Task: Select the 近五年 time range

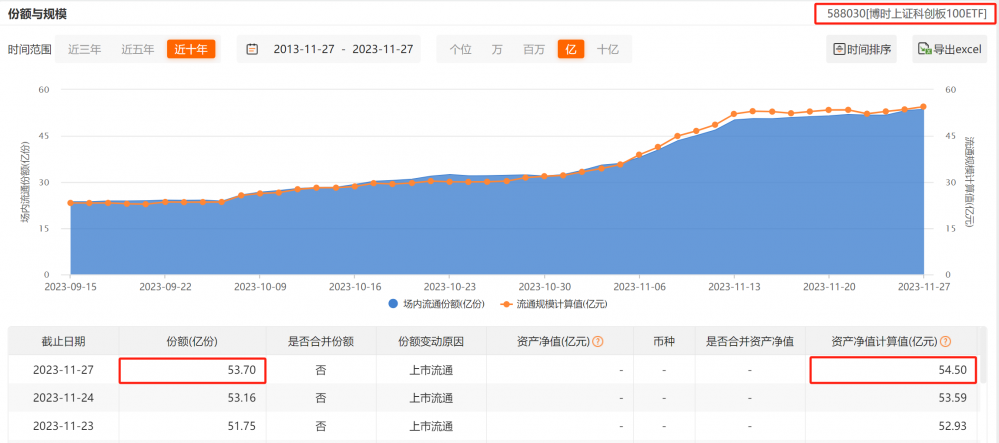Action: pyautogui.click(x=138, y=49)
